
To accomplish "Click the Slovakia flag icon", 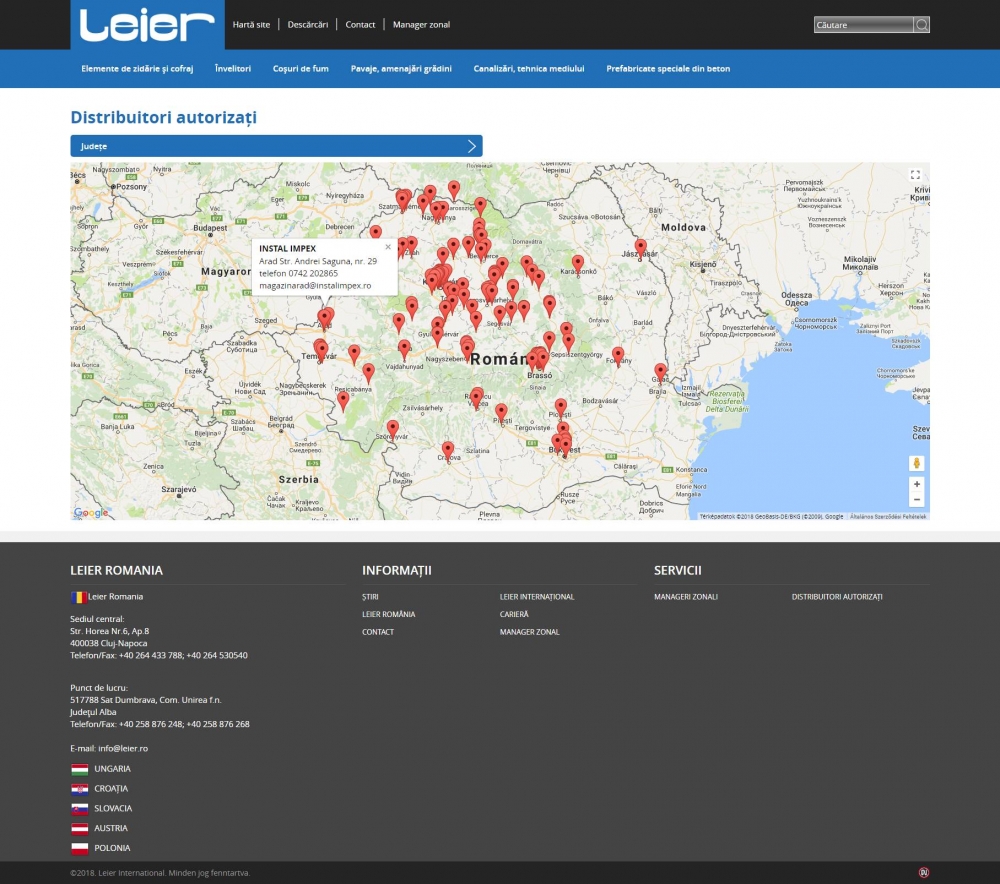I will pyautogui.click(x=79, y=809).
